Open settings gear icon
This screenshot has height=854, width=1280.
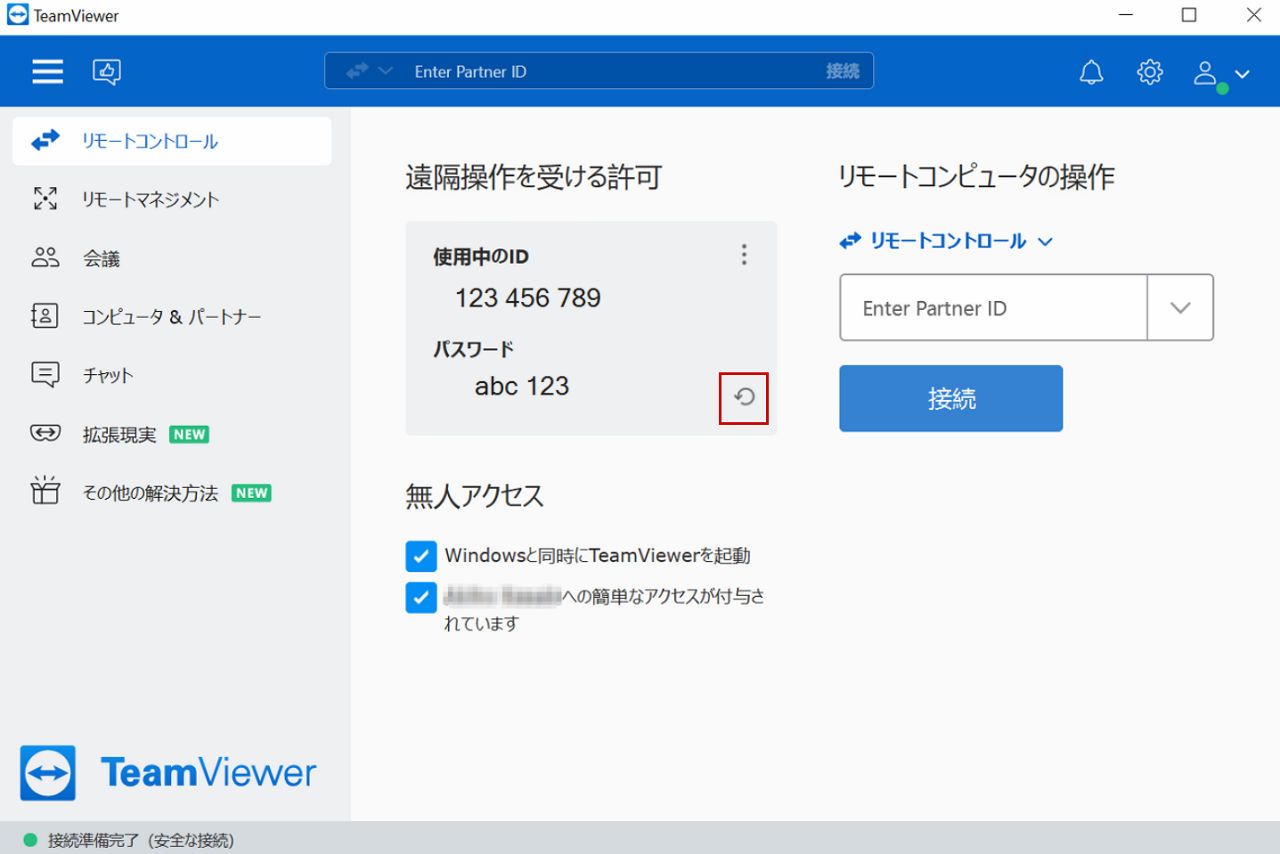(1150, 72)
